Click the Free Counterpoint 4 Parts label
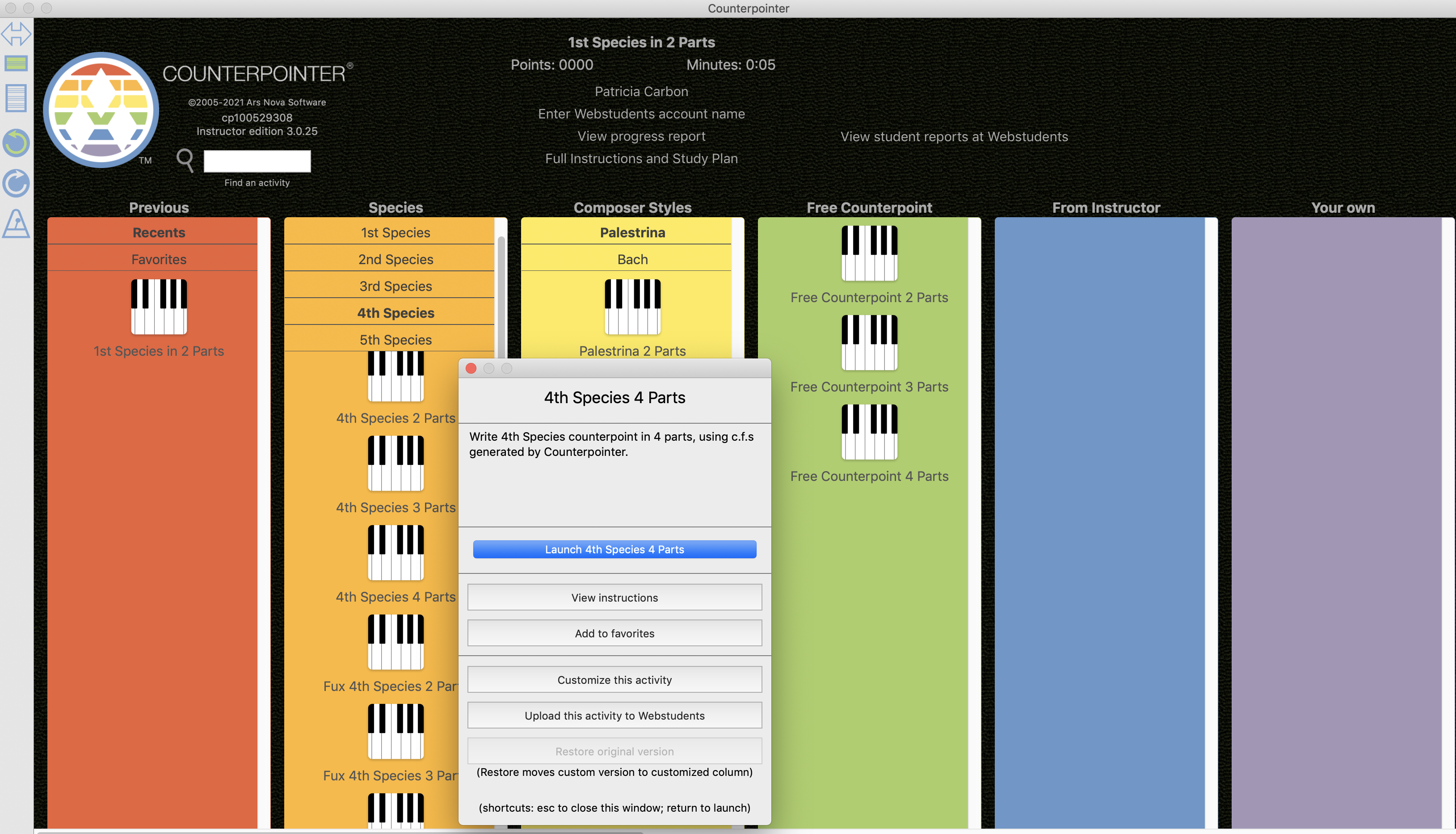The width and height of the screenshot is (1456, 834). [869, 476]
